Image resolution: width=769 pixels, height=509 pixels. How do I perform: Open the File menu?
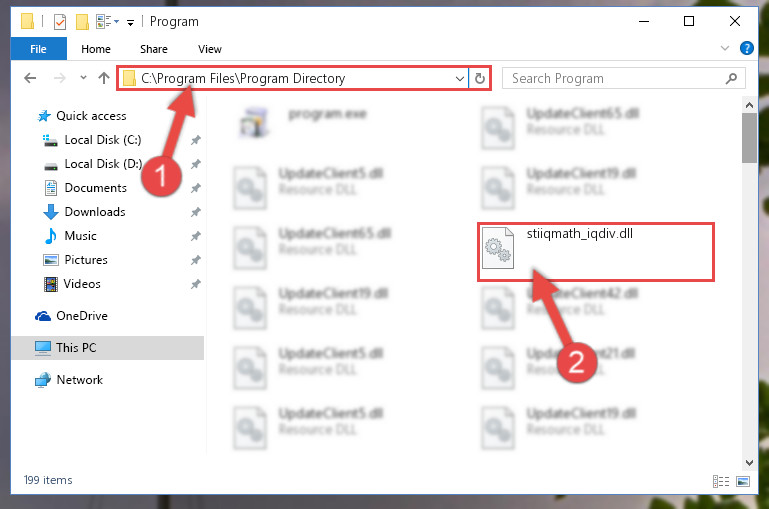(x=38, y=49)
